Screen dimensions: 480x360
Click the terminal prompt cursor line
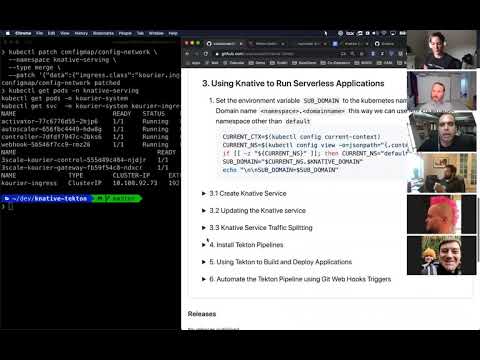[x=7, y=207]
